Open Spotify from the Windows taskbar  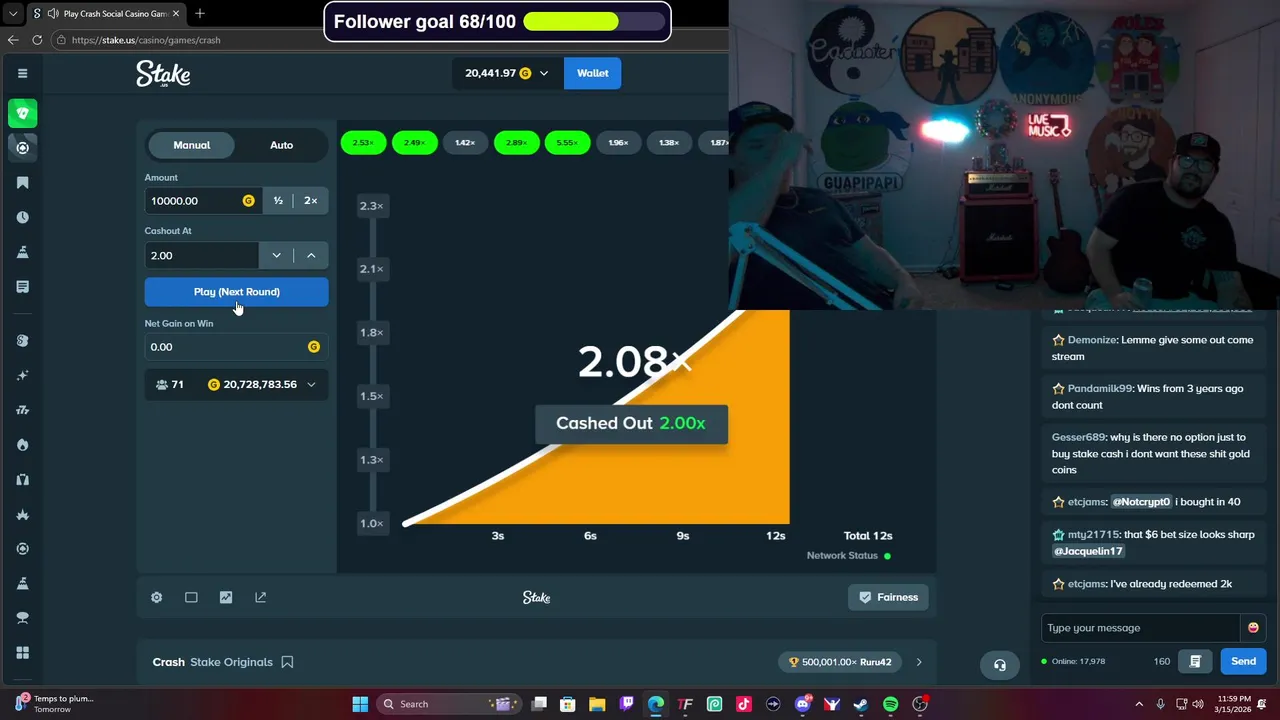[x=890, y=704]
